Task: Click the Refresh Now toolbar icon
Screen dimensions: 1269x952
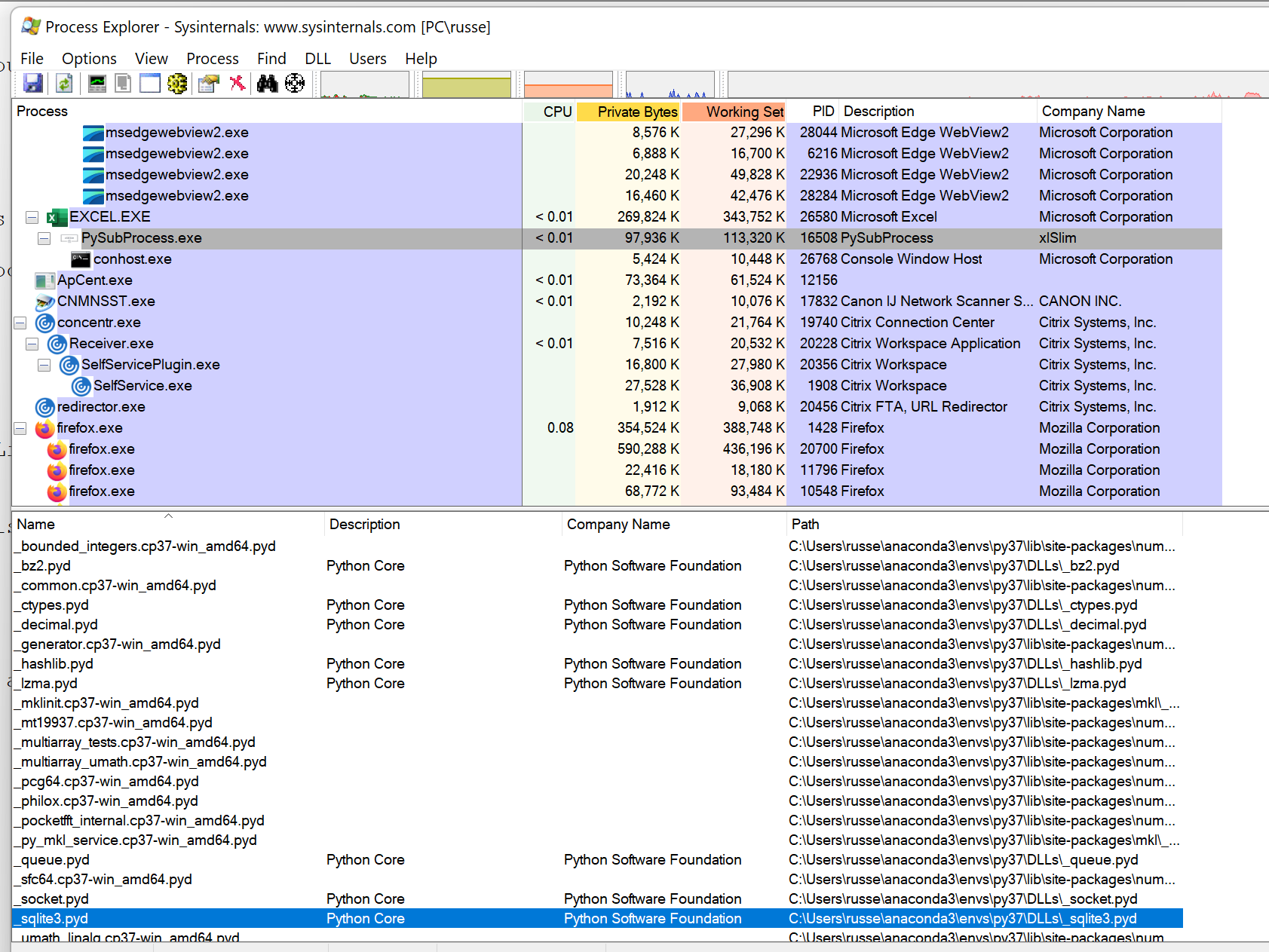Action: pos(64,83)
